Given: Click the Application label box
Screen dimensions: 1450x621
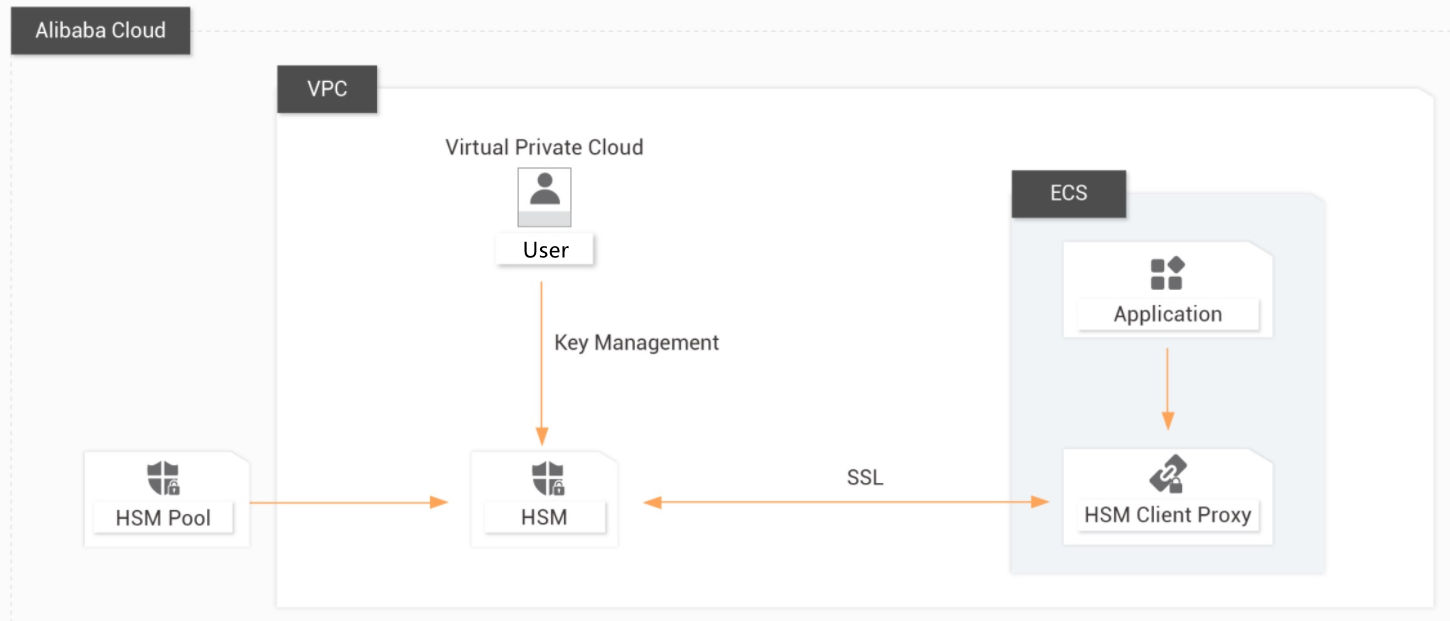Looking at the screenshot, I should pos(1167,314).
